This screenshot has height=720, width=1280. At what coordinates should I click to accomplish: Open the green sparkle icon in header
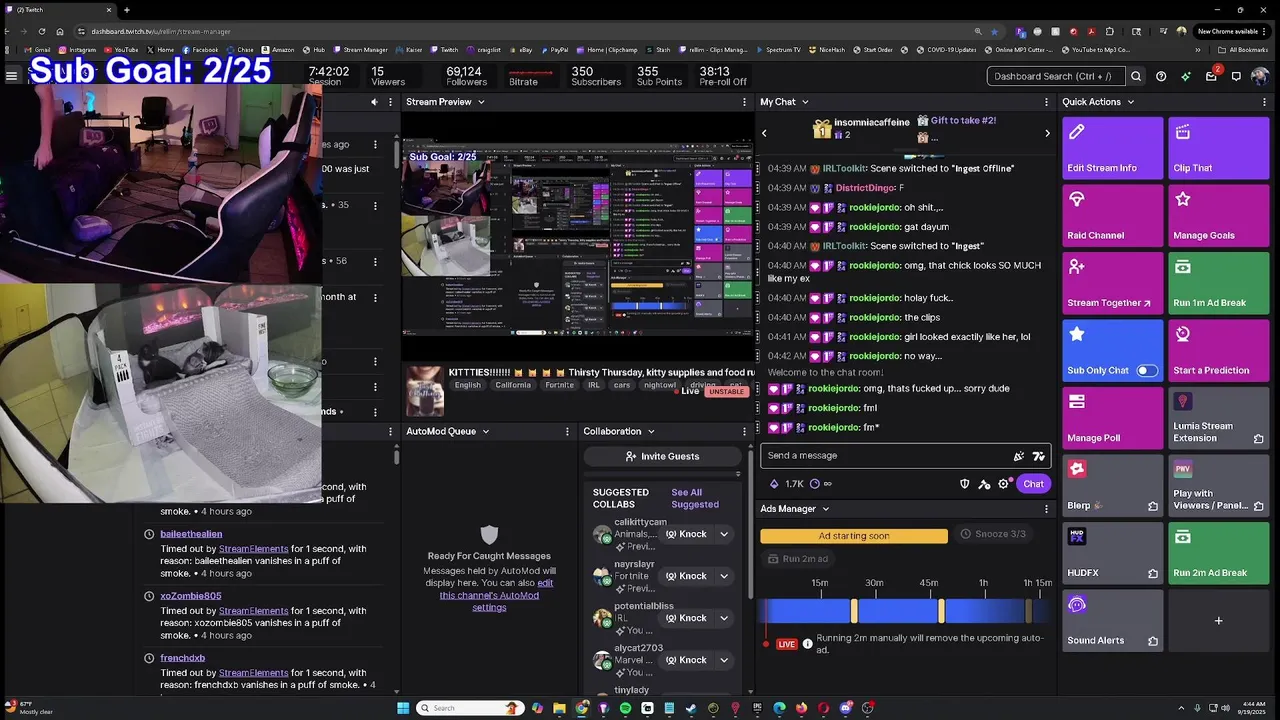click(1186, 76)
